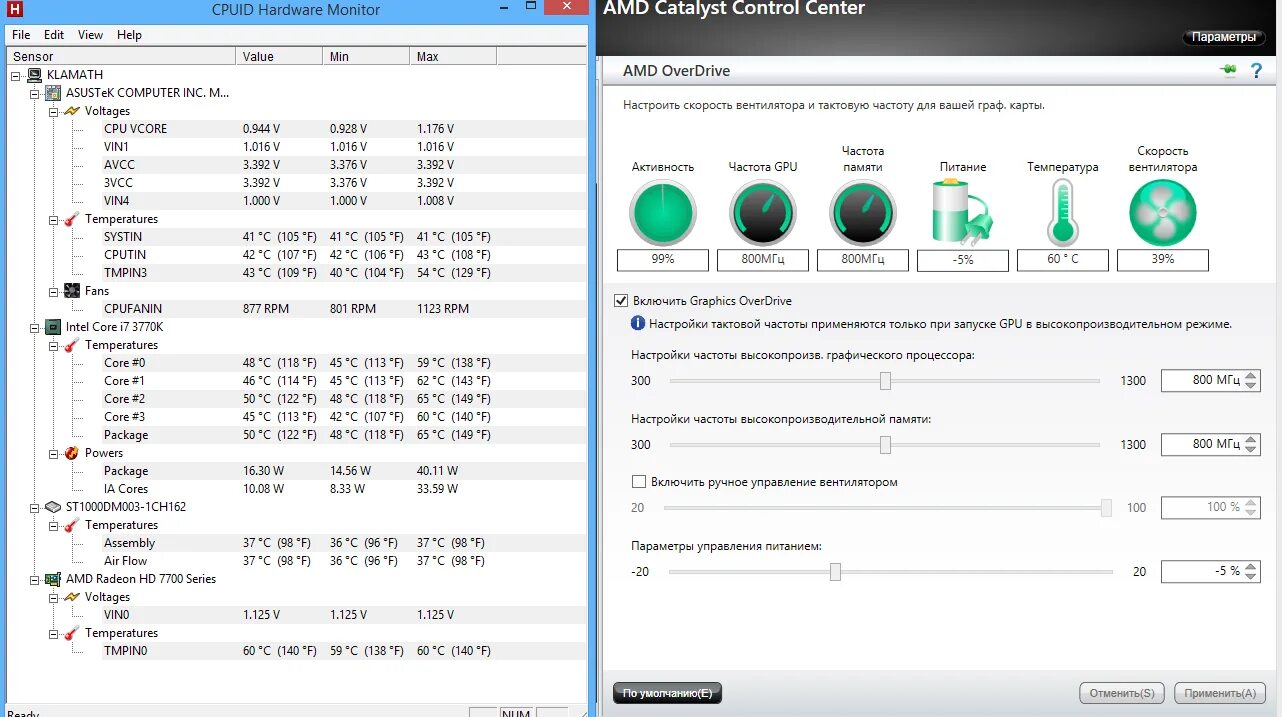Click the KLAMATH computer icon
The height and width of the screenshot is (717, 1282).
pos(34,75)
